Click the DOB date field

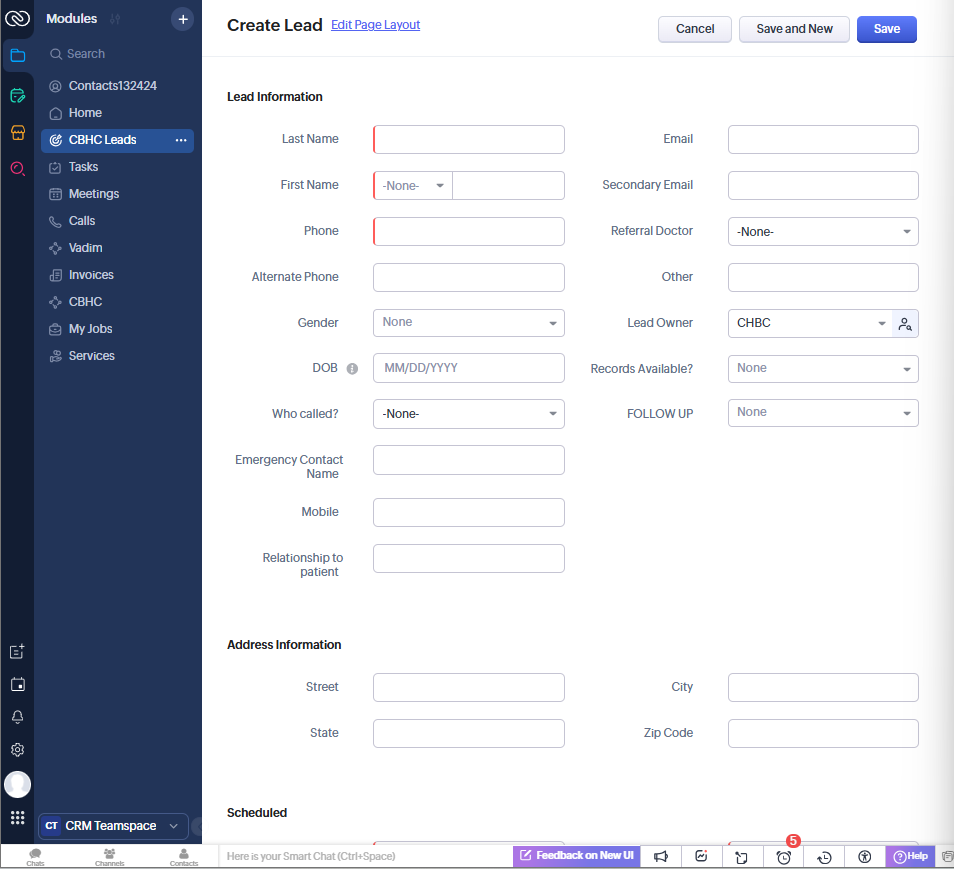468,369
